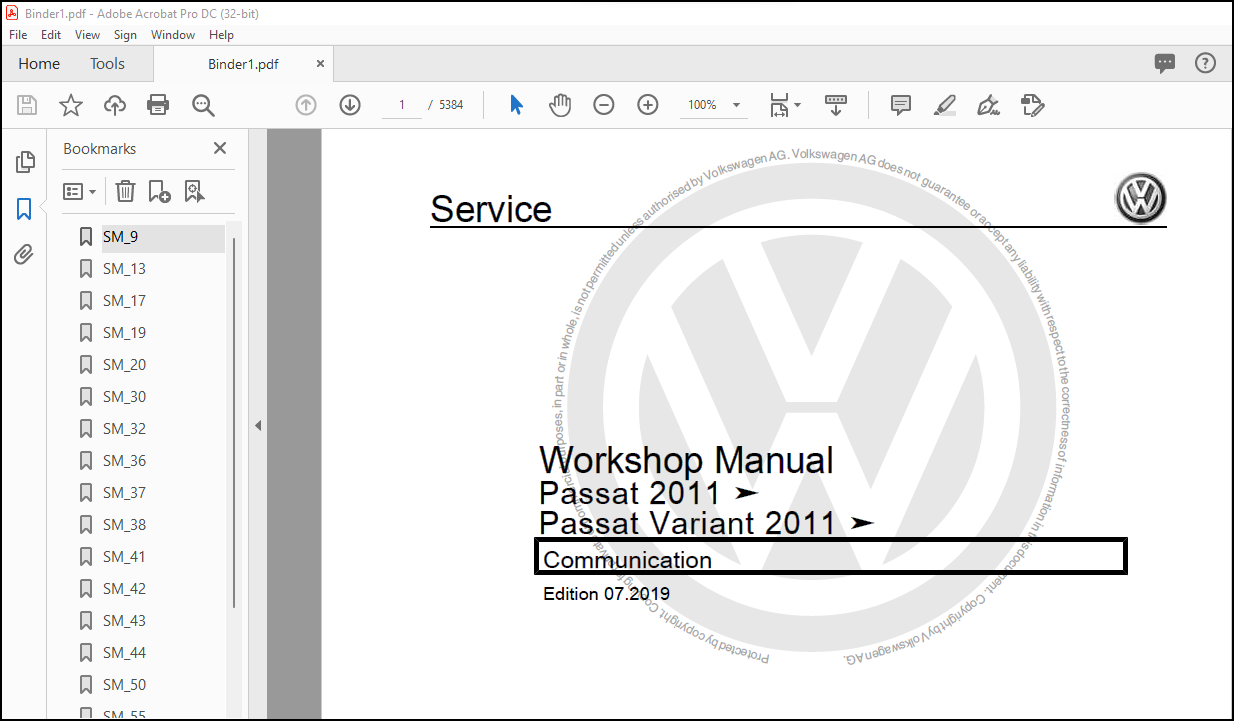Click the Edition 07.2019 text
The image size is (1234, 721).
click(606, 594)
